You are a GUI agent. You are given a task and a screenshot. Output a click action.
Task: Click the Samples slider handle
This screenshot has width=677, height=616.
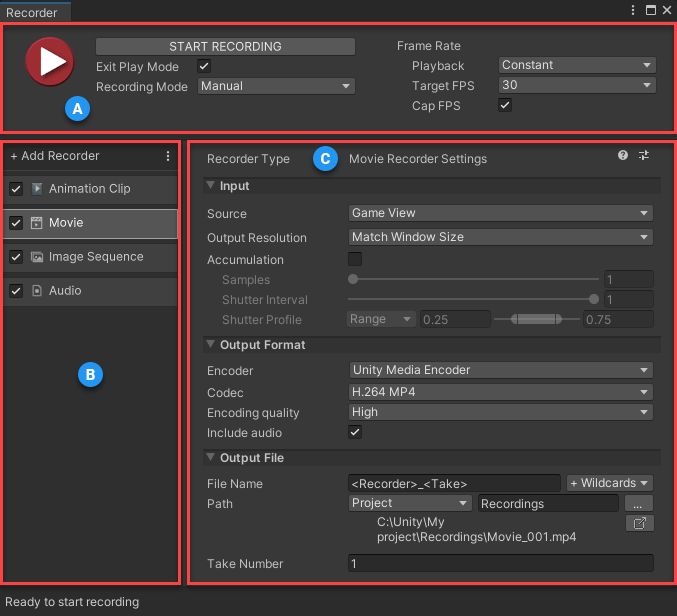tap(353, 279)
